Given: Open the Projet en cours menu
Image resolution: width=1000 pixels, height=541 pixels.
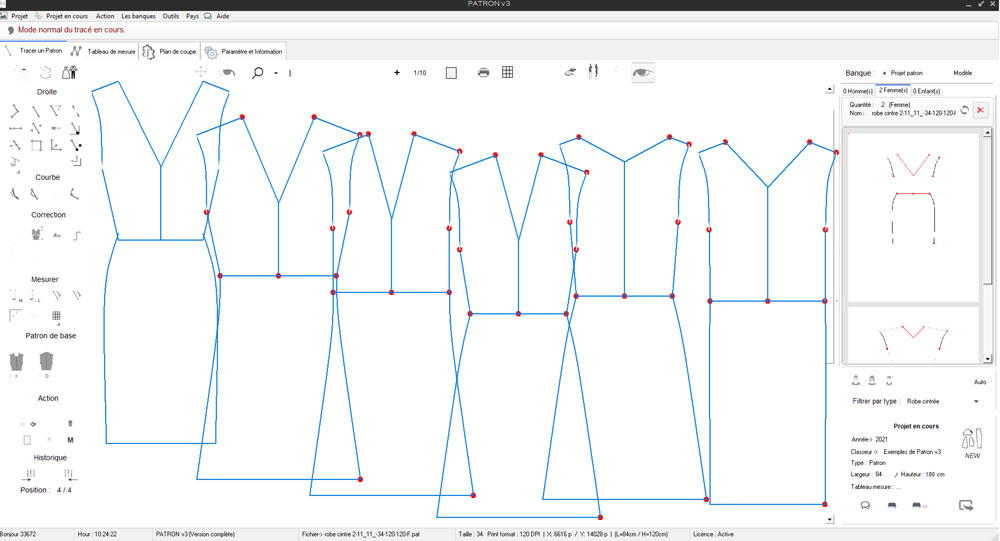Looking at the screenshot, I should (x=67, y=16).
